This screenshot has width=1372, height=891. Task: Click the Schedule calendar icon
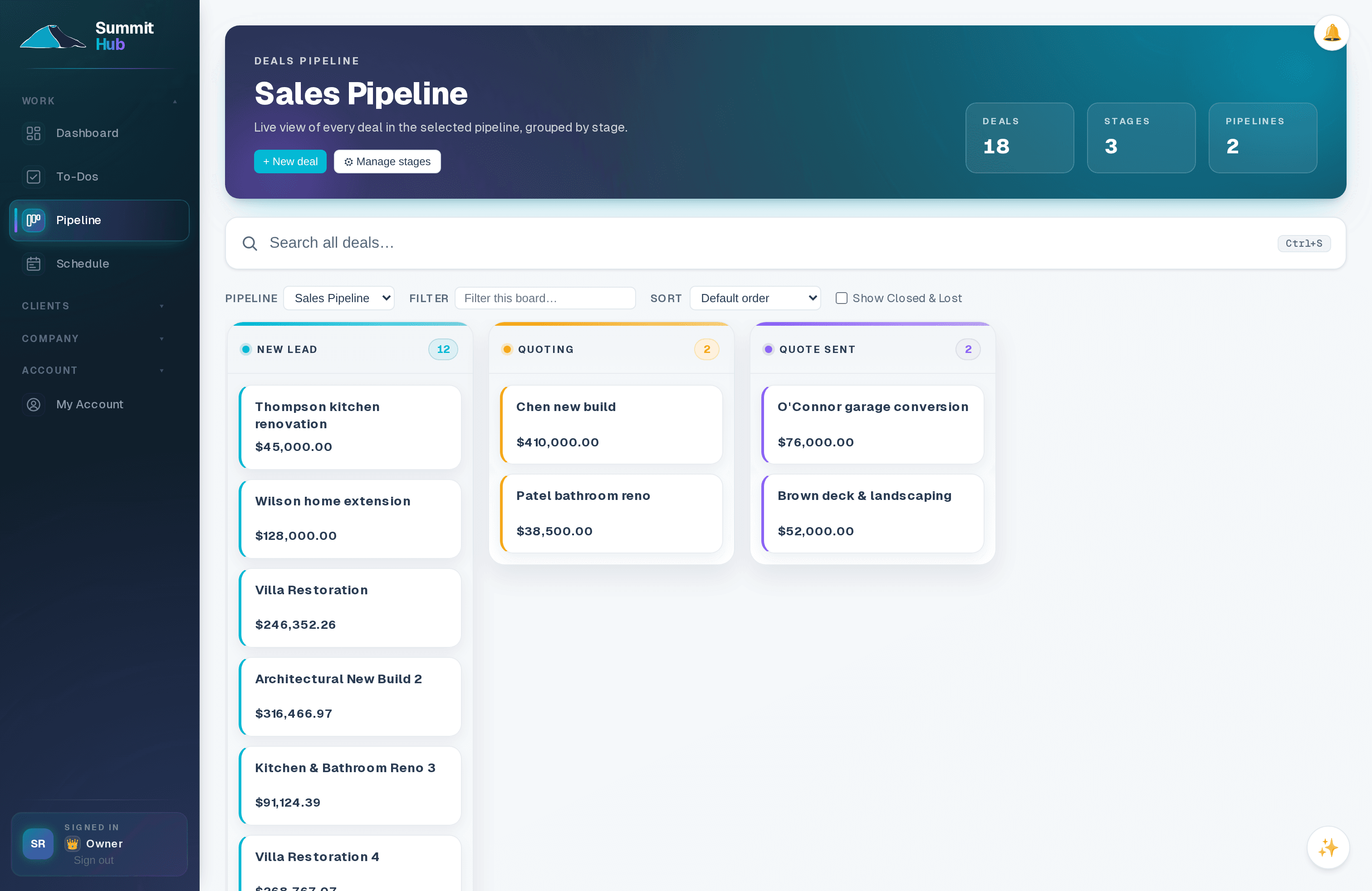34,264
